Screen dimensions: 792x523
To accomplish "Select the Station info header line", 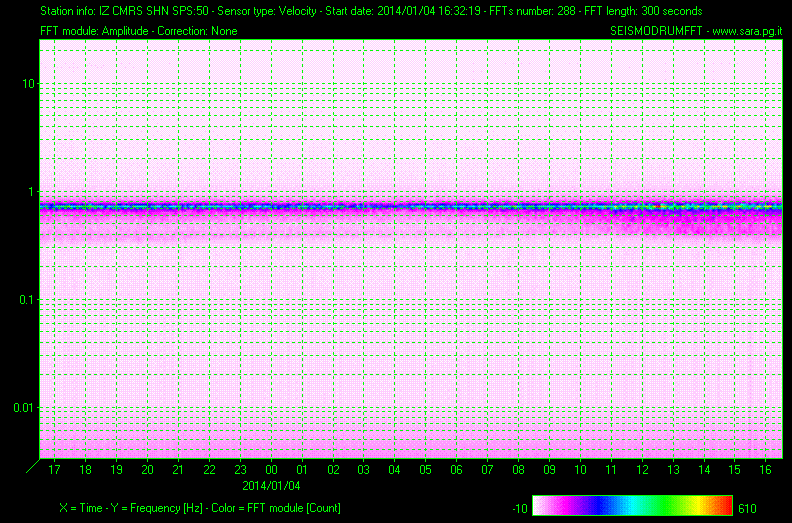I will (371, 11).
